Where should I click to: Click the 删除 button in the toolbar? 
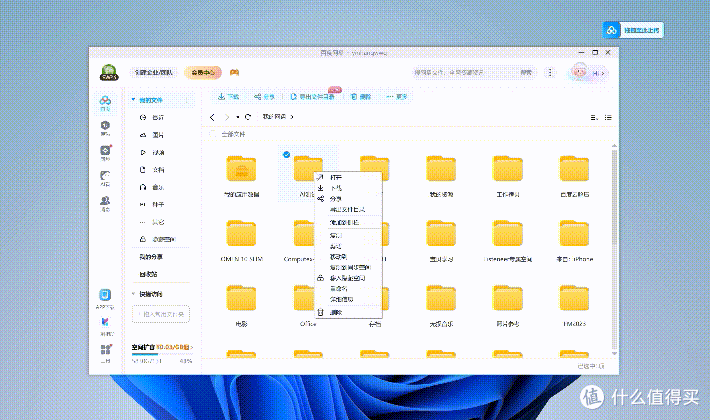[x=361, y=96]
